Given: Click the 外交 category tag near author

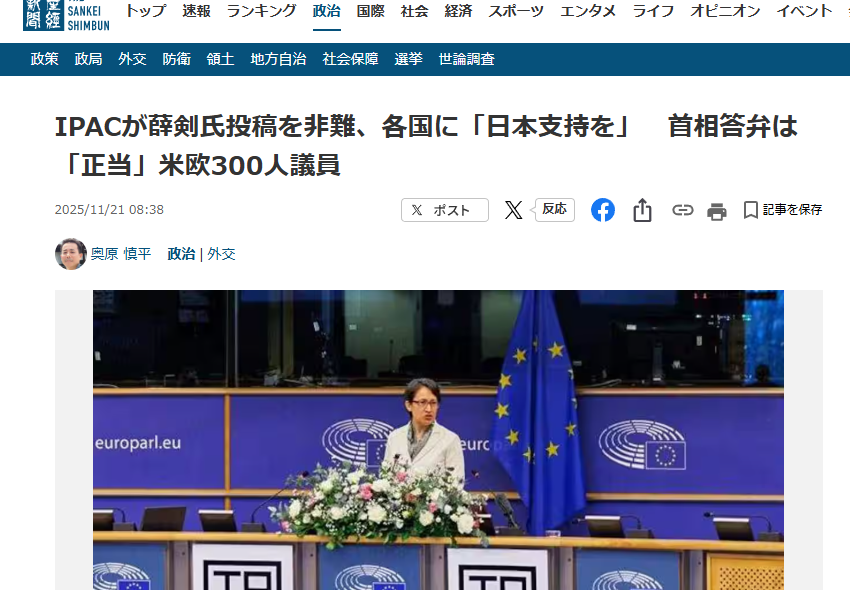Looking at the screenshot, I should (221, 254).
